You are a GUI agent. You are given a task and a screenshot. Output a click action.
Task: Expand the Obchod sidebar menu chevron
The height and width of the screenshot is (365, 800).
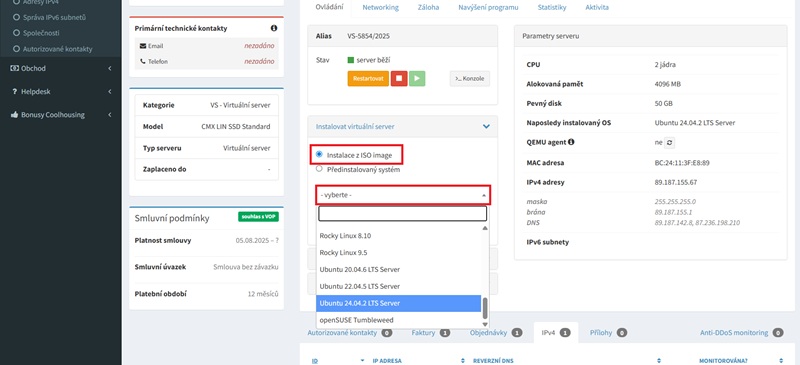pos(110,68)
